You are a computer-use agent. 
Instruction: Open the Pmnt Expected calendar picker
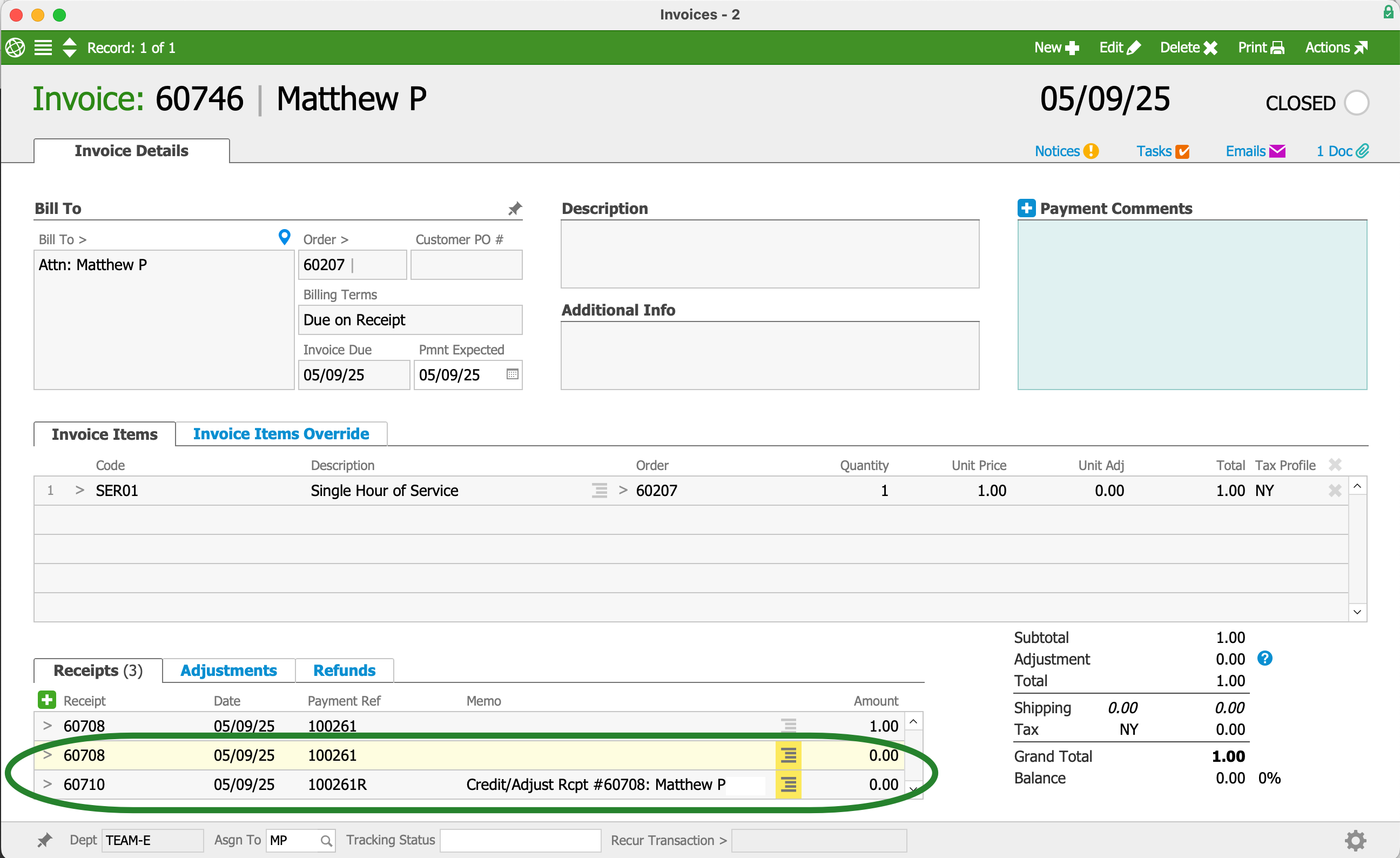pos(512,374)
